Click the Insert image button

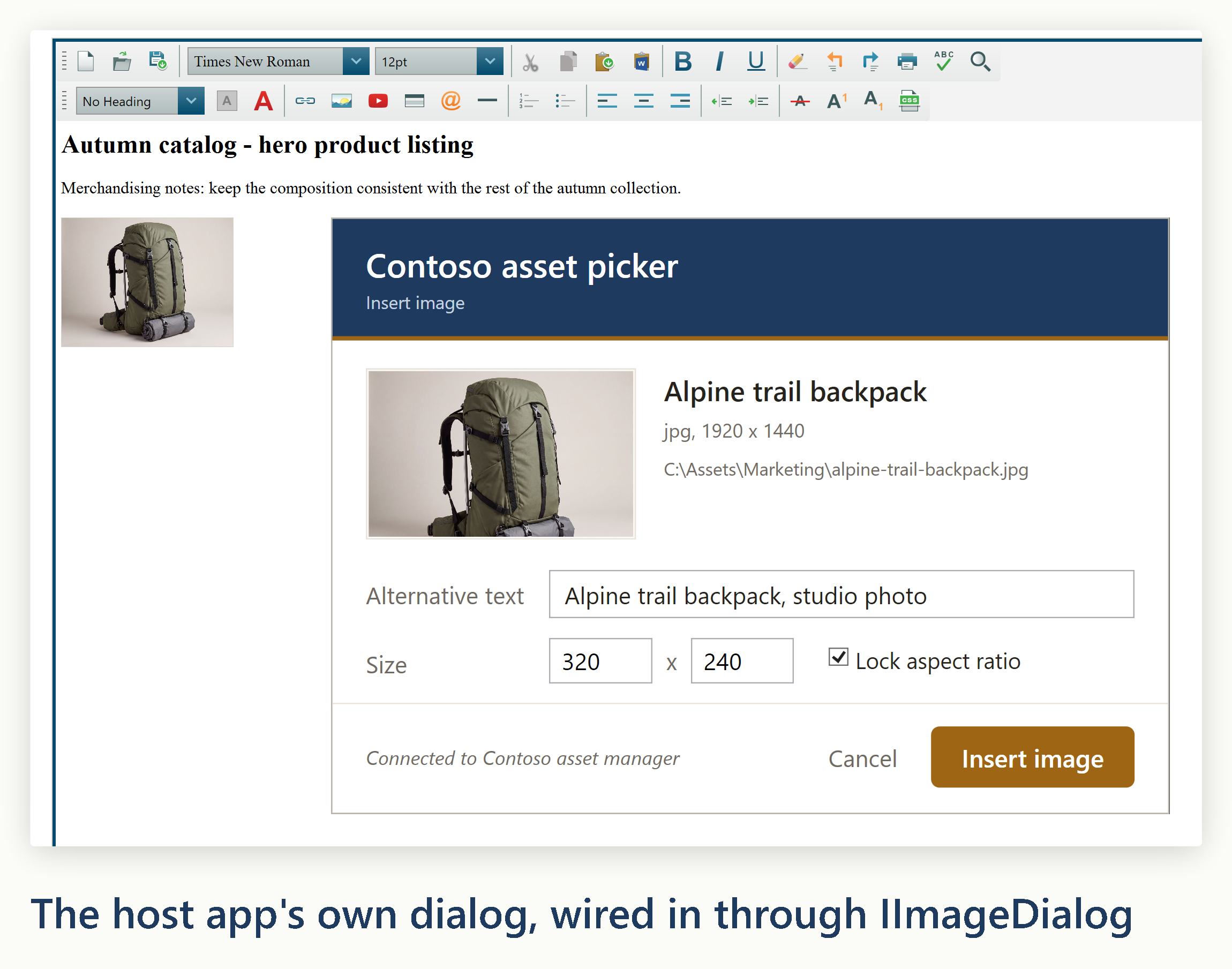(x=1032, y=757)
